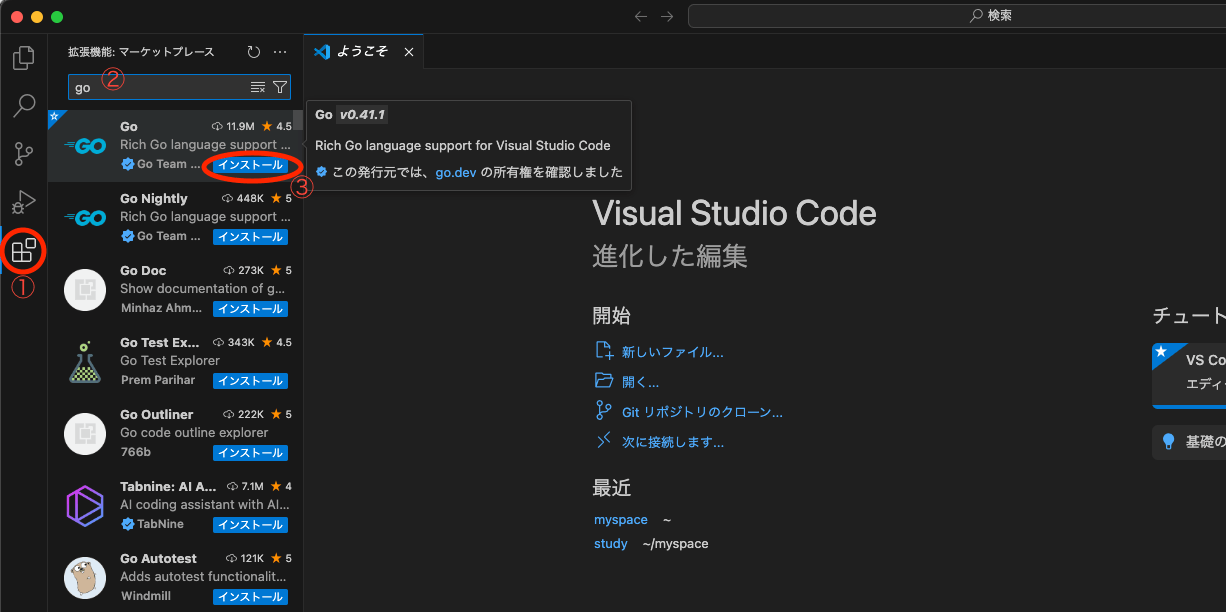Viewport: 1226px width, 612px height.
Task: Click the lightbulb icon in walkthroughs
Action: click(x=1167, y=442)
